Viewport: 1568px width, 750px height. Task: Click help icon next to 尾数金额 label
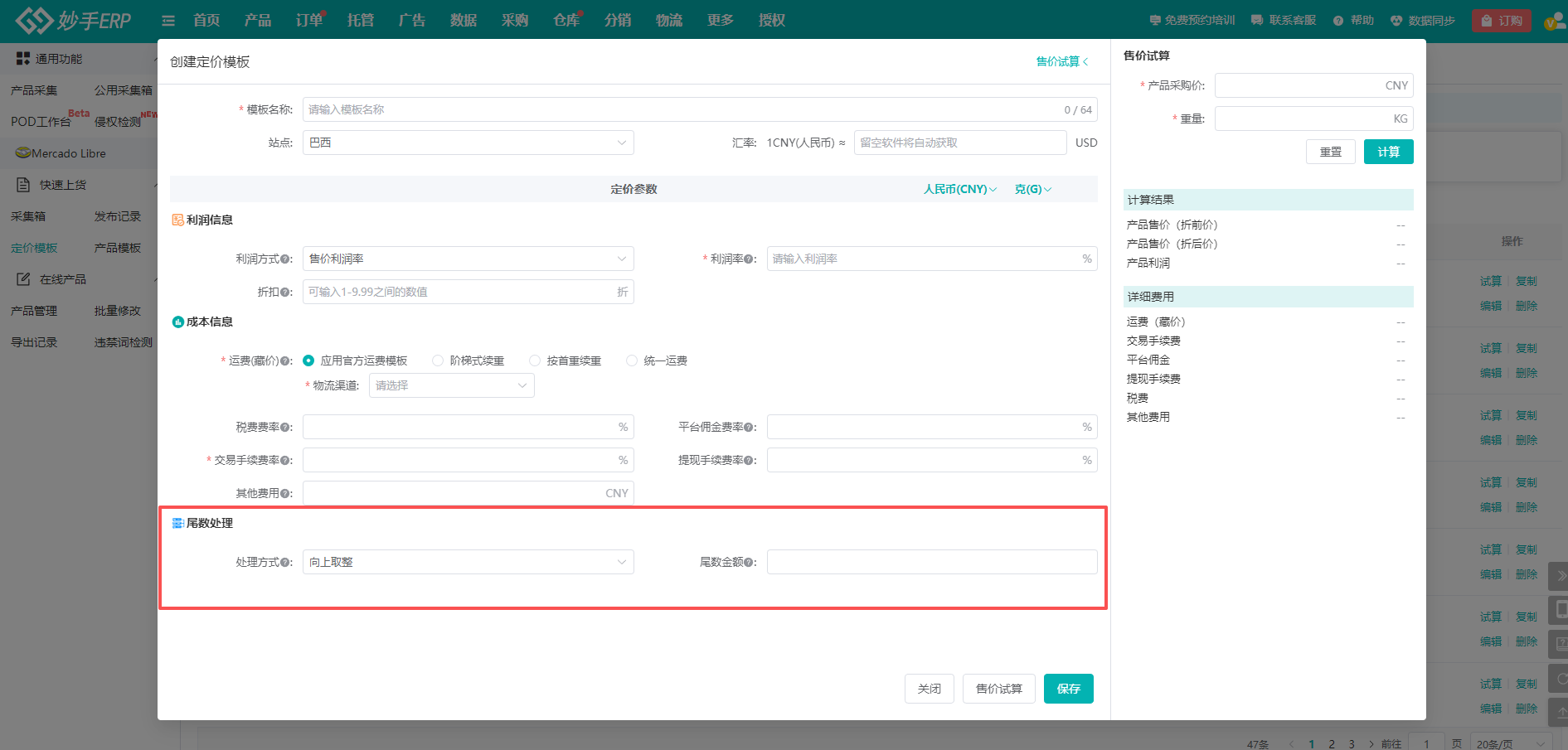point(749,563)
